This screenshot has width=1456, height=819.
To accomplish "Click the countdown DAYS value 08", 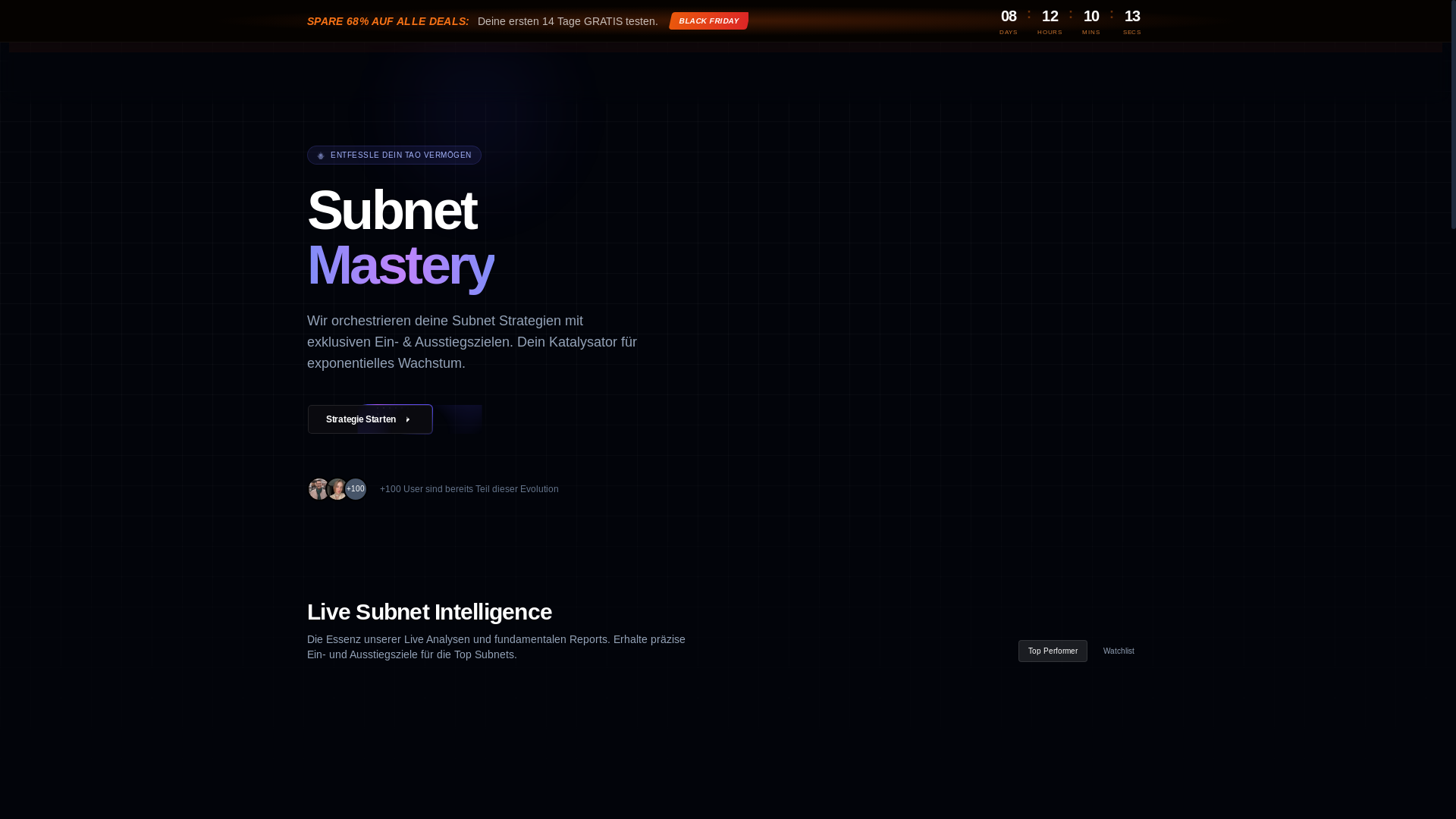I will coord(1009,16).
